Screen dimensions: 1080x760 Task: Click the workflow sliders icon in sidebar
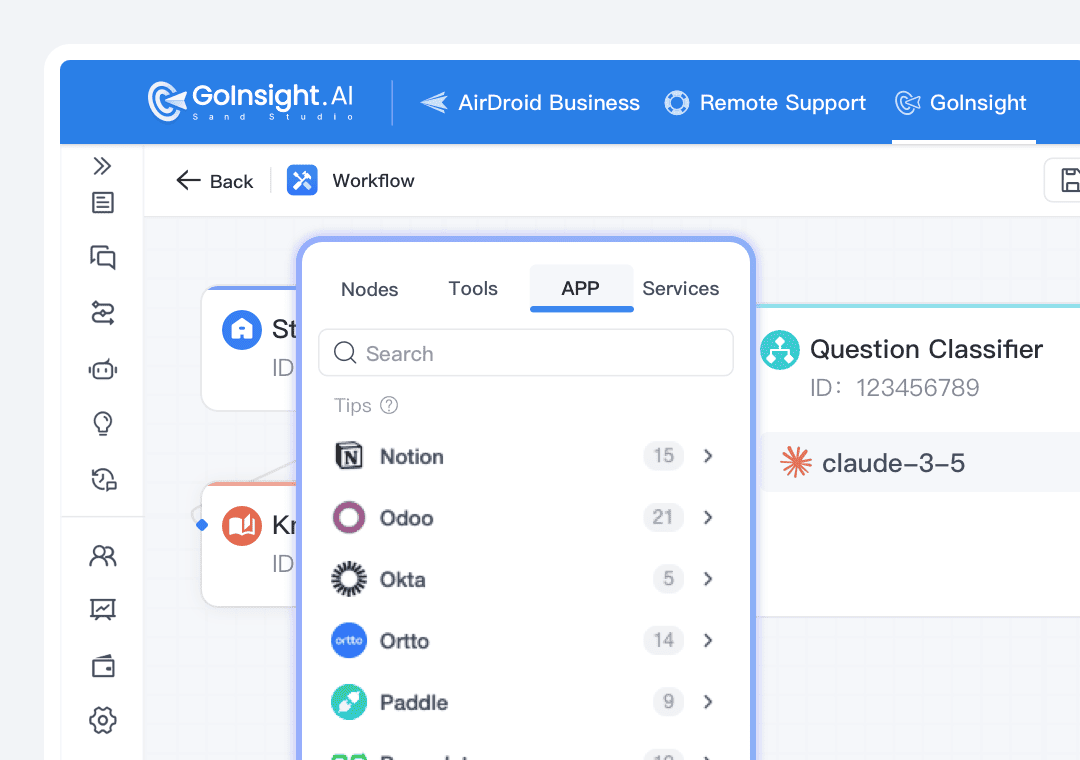(x=102, y=314)
